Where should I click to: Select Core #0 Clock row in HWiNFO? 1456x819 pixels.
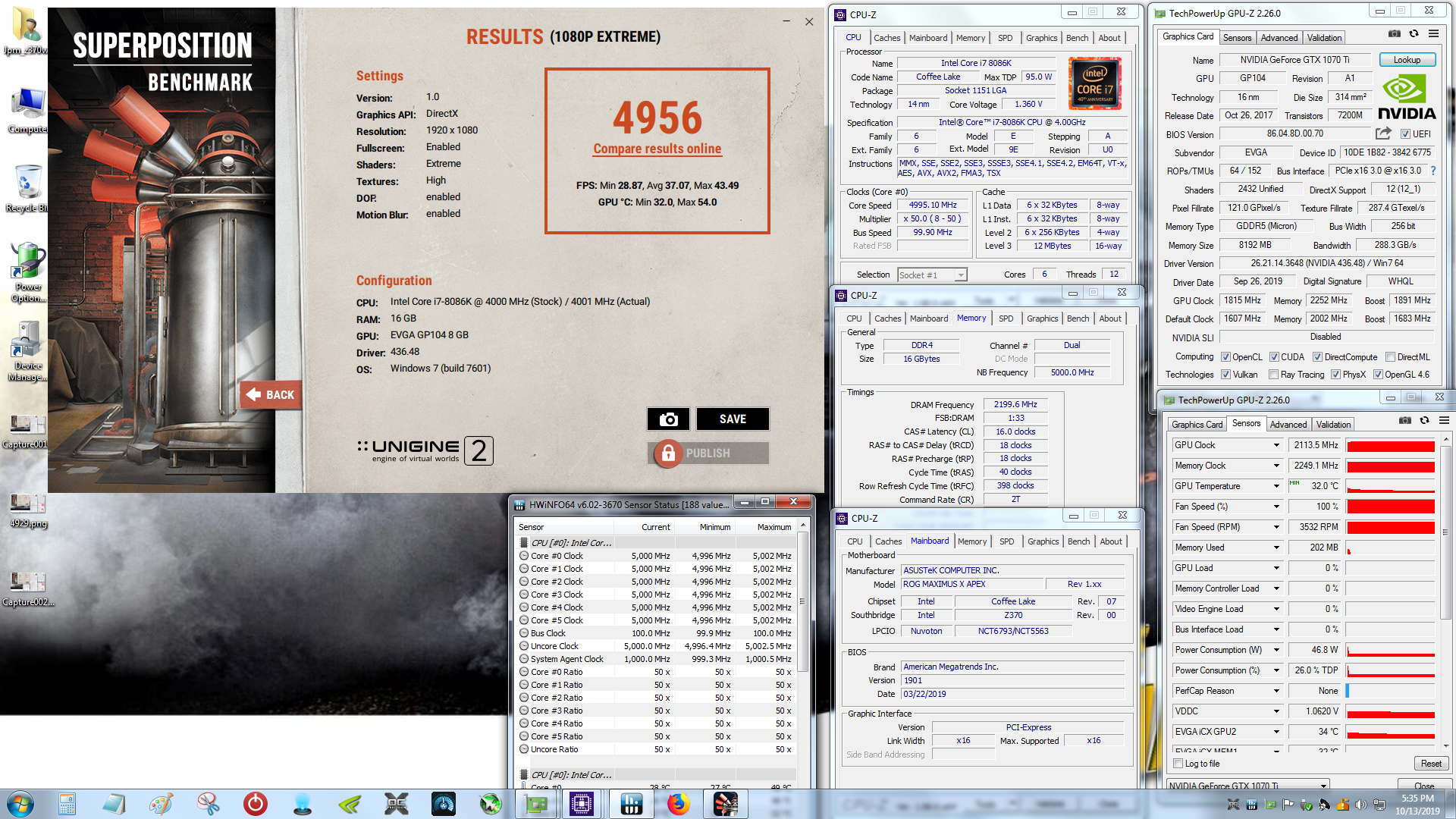(656, 556)
